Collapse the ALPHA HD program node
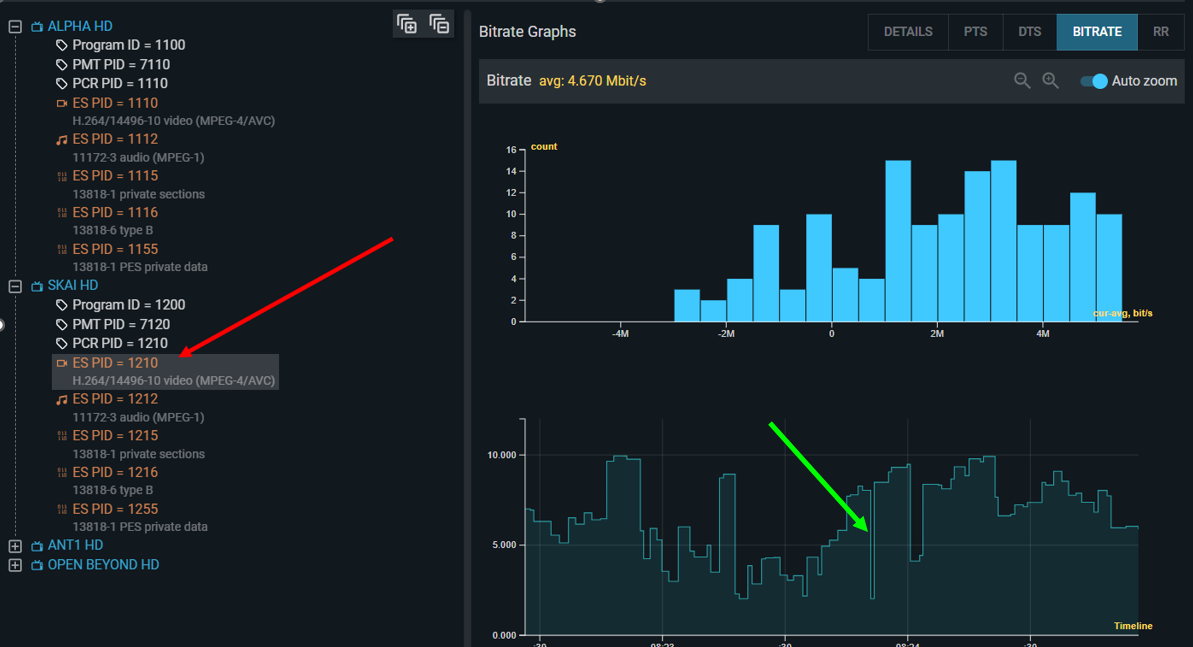This screenshot has width=1193, height=647. pos(15,27)
